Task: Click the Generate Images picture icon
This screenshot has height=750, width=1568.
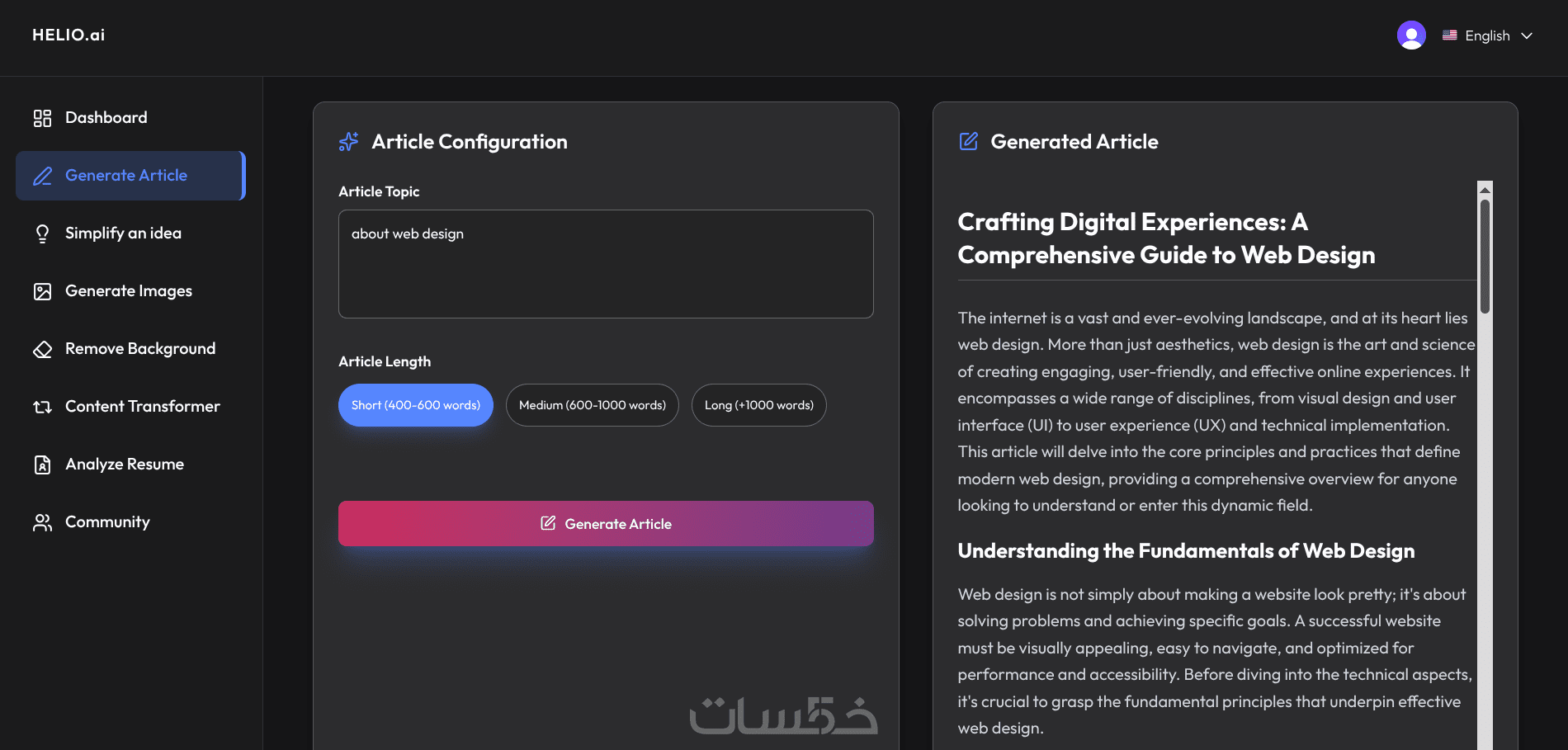Action: pos(42,291)
